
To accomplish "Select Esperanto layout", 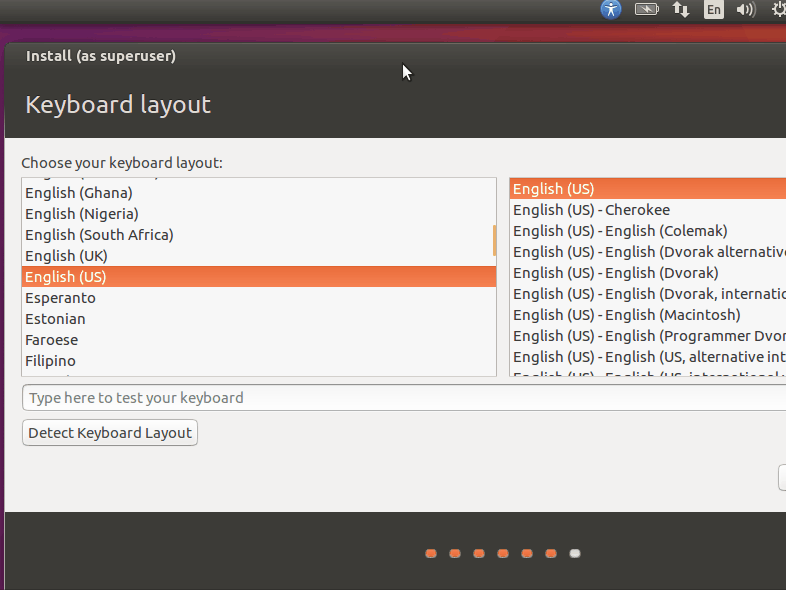I will [259, 298].
